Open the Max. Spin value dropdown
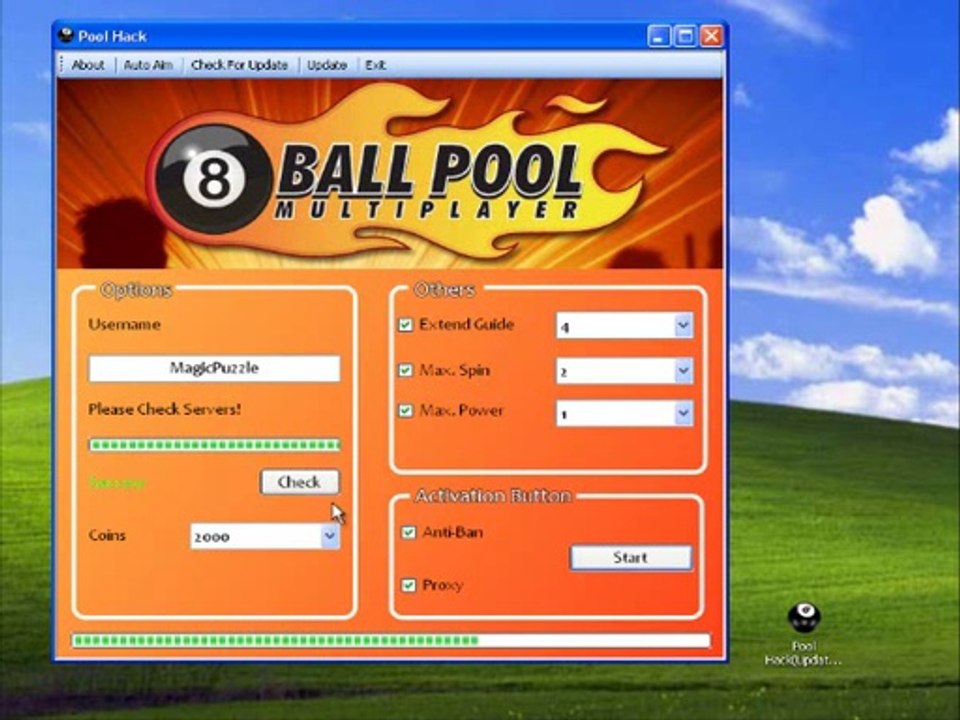Screen dimensions: 960x720 pyautogui.click(x=684, y=371)
